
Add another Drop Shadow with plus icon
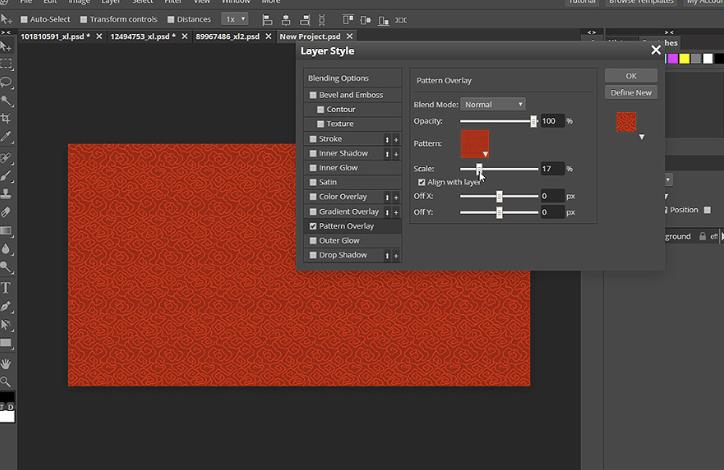396,256
